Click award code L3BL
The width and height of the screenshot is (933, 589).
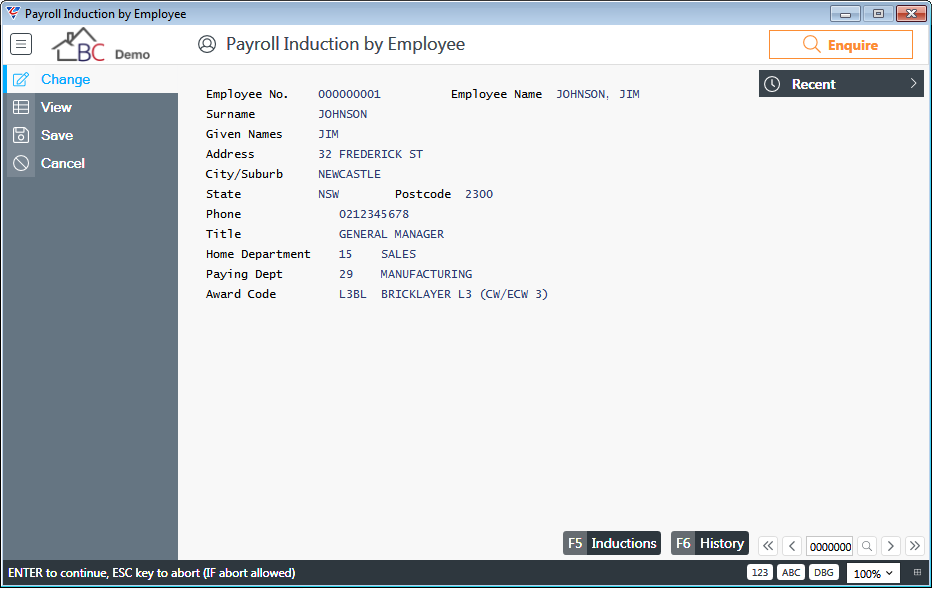click(x=353, y=294)
